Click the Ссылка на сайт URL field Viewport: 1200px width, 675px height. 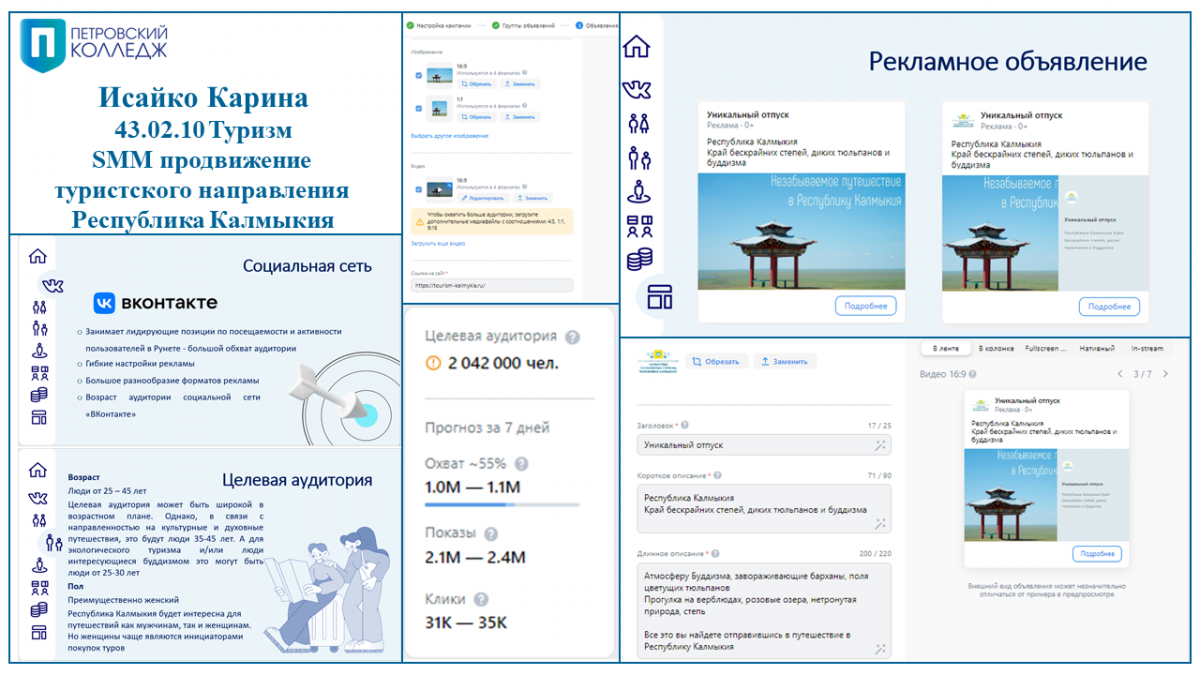pyautogui.click(x=492, y=285)
